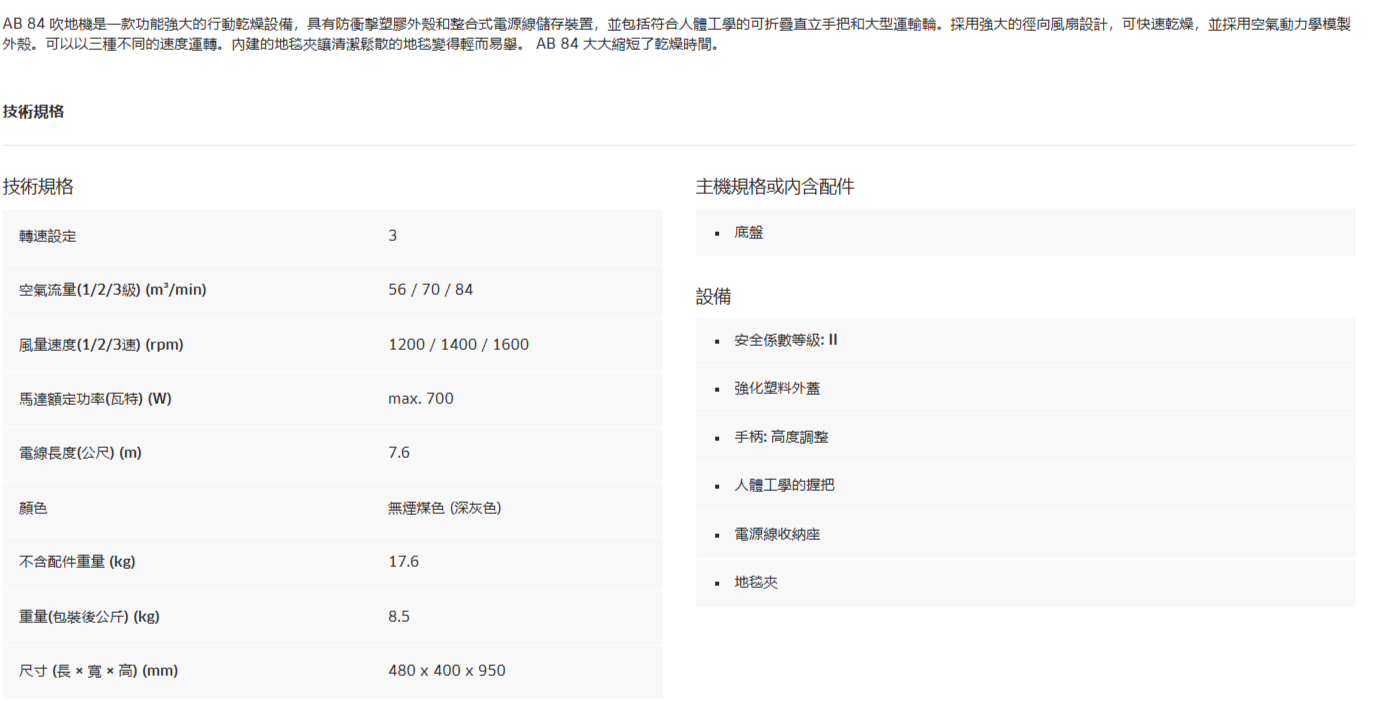The height and width of the screenshot is (705, 1387).
Task: Select the value 56 / 70 / 84
Action: click(431, 290)
